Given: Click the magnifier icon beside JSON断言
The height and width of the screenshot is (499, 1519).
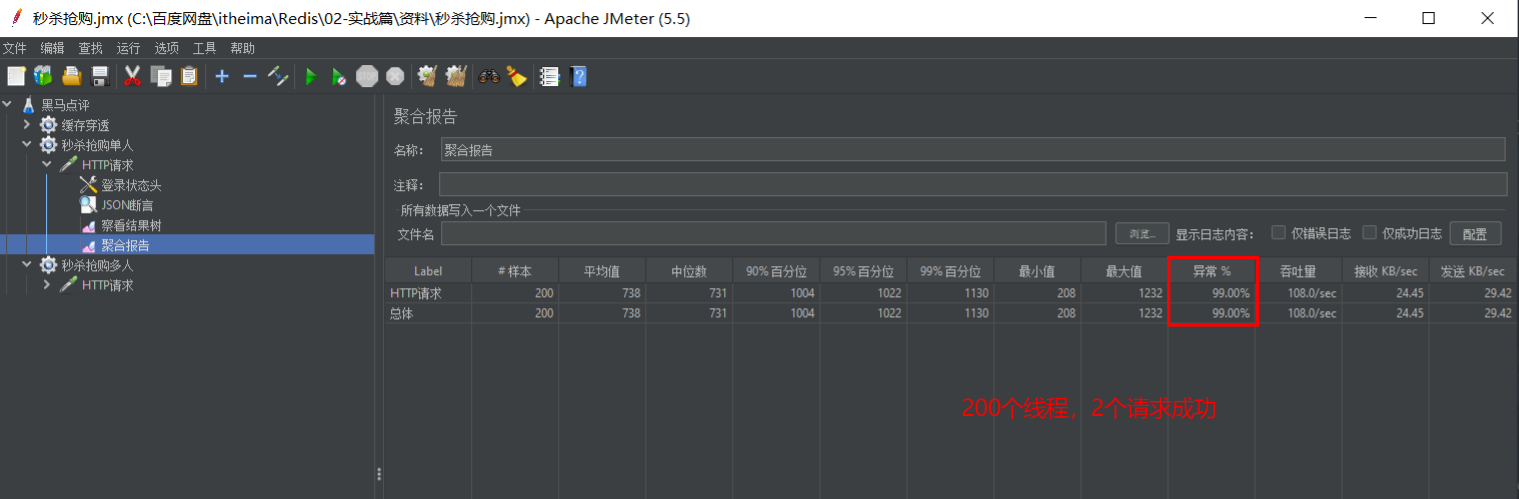Looking at the screenshot, I should [88, 205].
